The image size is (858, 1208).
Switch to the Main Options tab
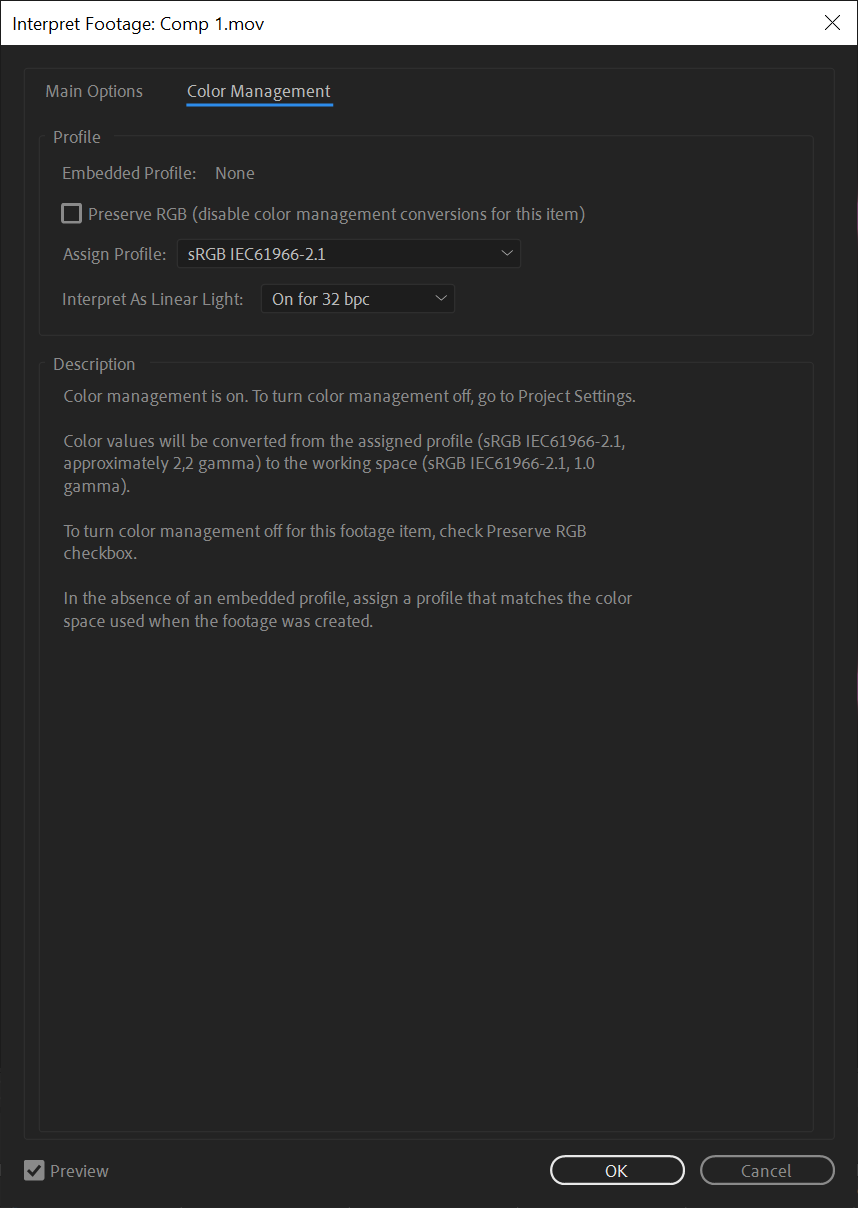93,91
